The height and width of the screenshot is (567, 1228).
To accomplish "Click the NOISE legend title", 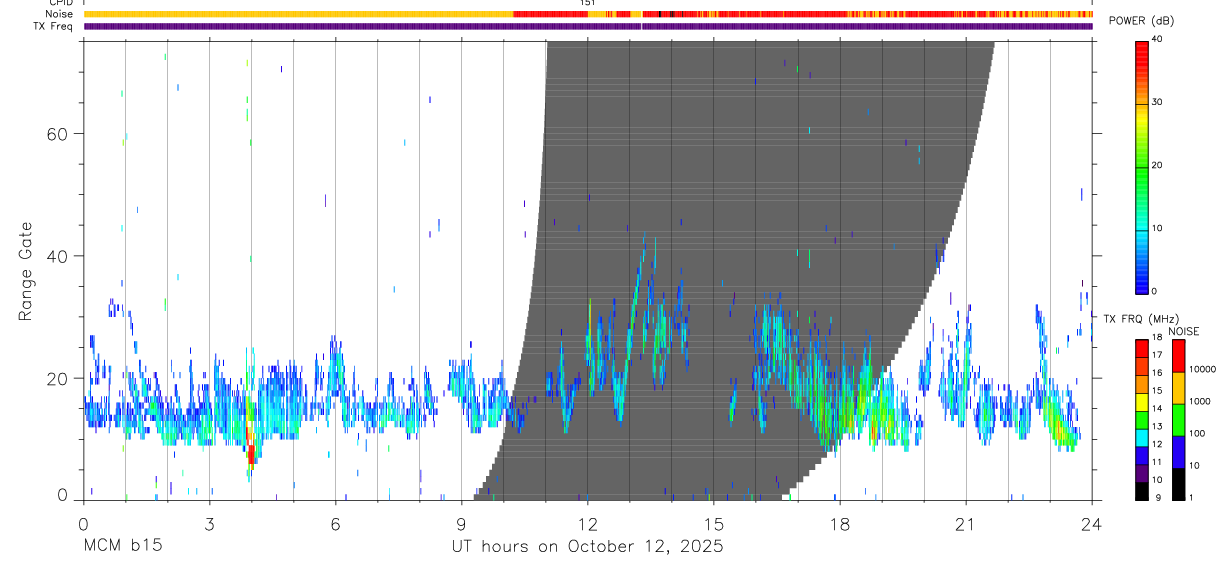I will pos(1183,331).
